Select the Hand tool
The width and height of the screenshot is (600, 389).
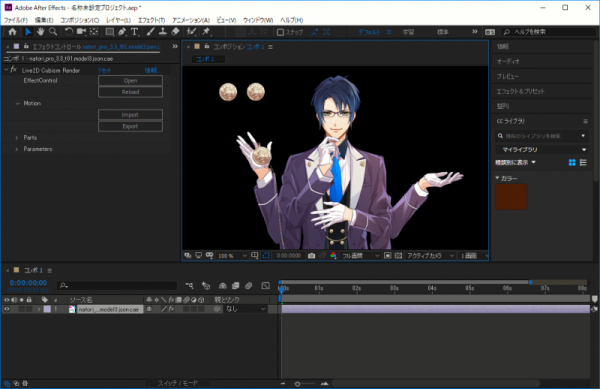pyautogui.click(x=40, y=32)
